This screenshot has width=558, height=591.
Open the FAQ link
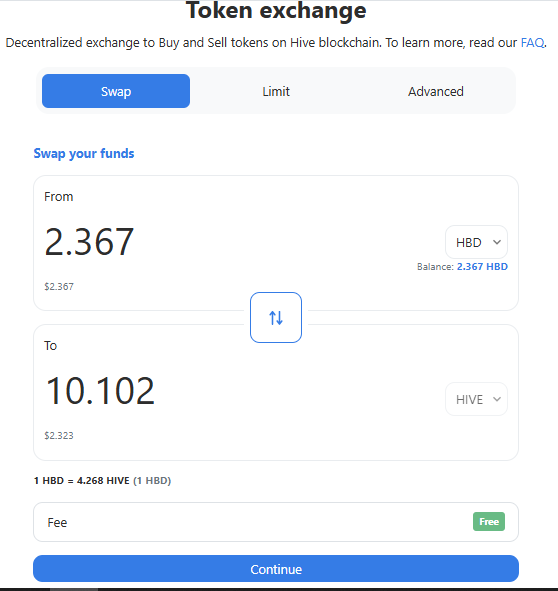[x=532, y=43]
